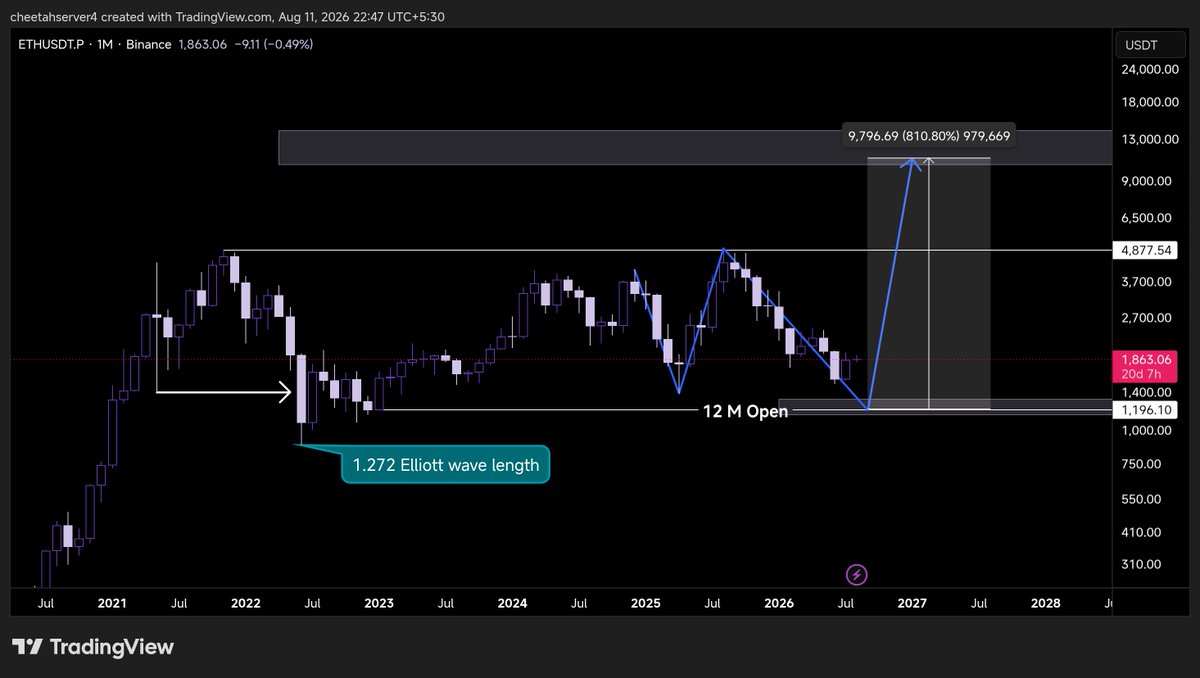Click the 2028 label on time axis
Viewport: 1200px width, 678px height.
pyautogui.click(x=1046, y=604)
